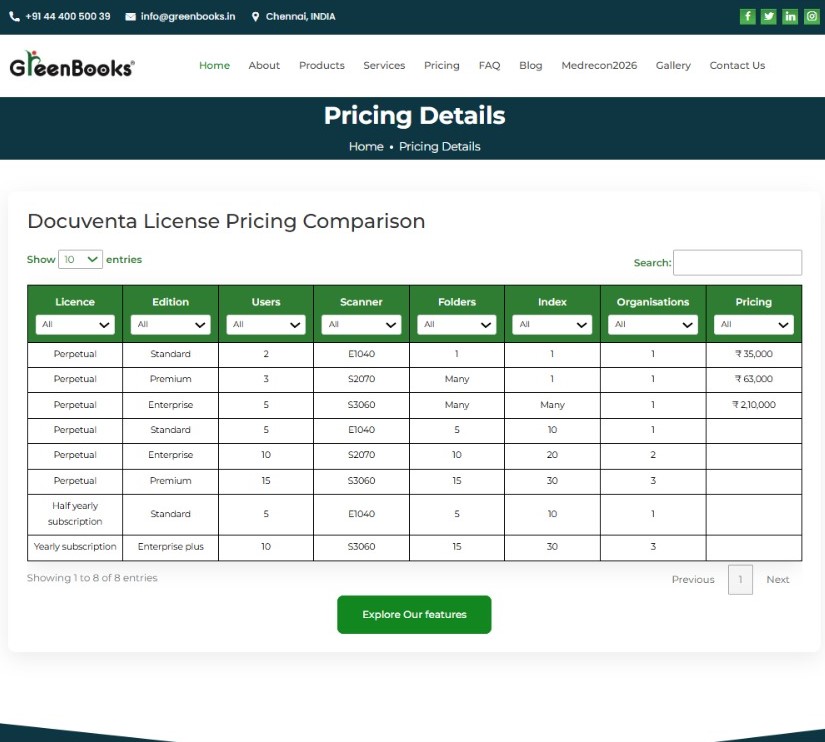The image size is (825, 742).
Task: Open the Edition column filter dropdown
Action: click(x=170, y=325)
